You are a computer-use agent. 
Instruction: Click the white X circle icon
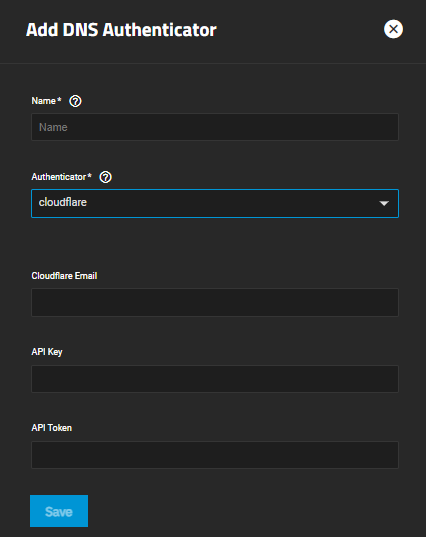[393, 29]
